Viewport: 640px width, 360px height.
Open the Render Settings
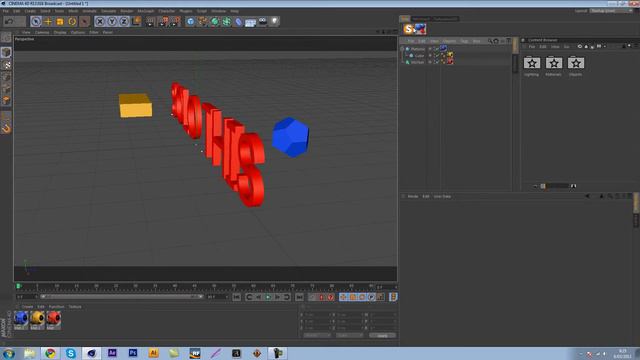click(x=176, y=21)
